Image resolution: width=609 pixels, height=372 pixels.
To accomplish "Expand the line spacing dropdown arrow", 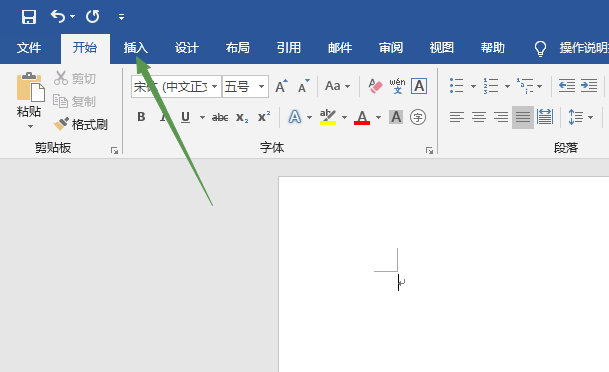I will pyautogui.click(x=590, y=117).
